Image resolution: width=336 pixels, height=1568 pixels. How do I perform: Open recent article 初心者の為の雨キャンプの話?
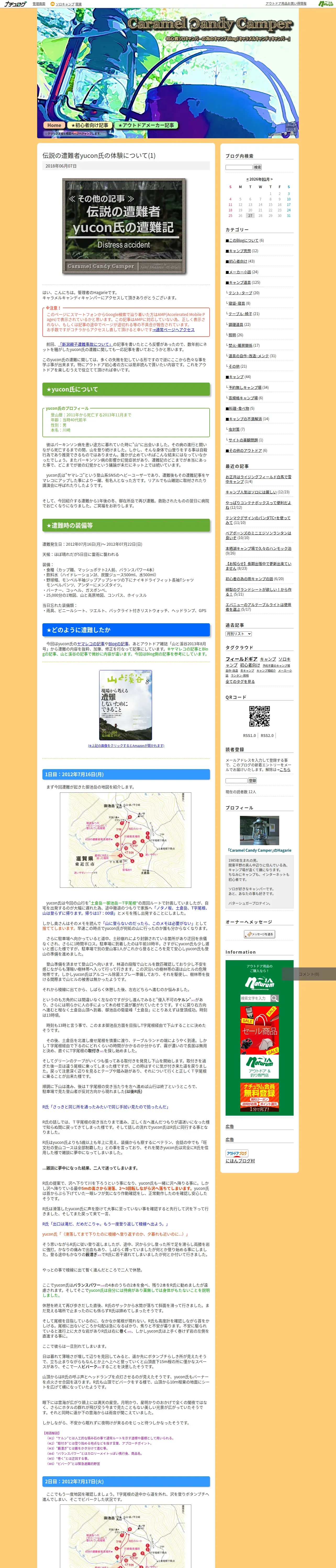pos(249,579)
